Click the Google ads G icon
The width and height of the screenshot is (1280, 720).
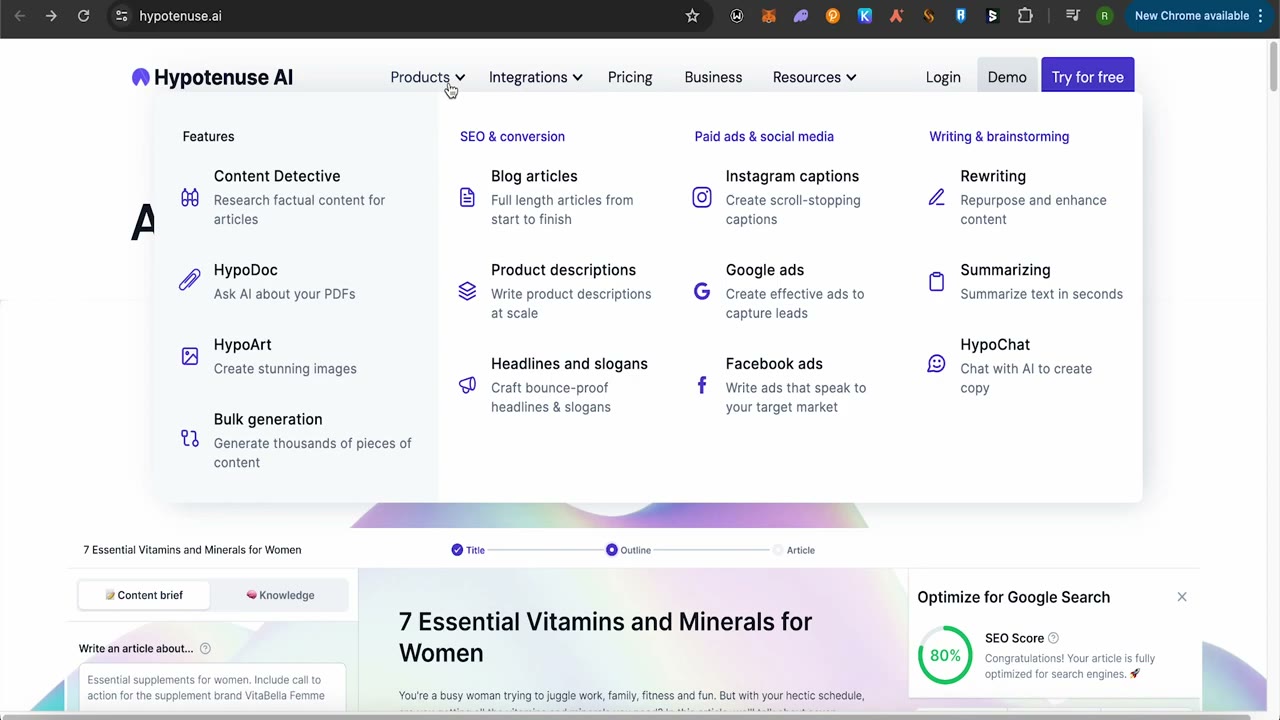click(x=702, y=291)
